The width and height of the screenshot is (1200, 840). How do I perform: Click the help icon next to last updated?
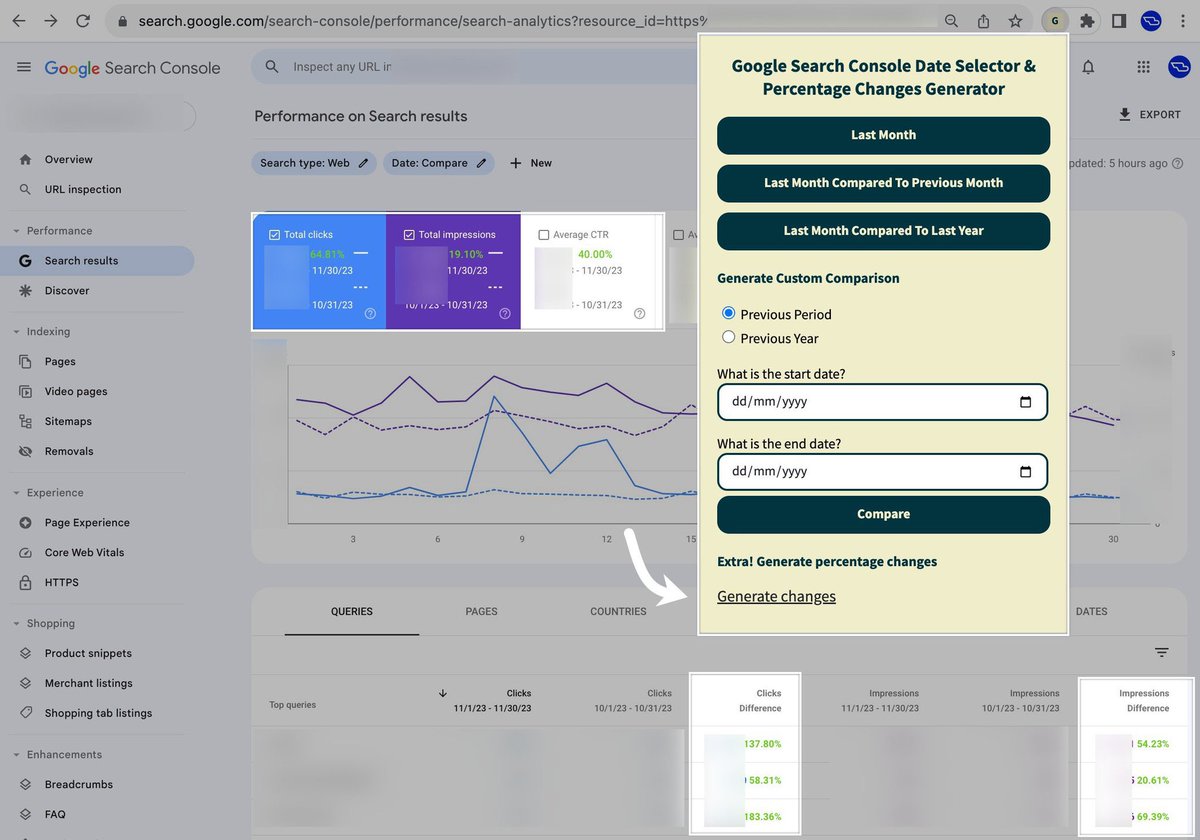tap(1177, 163)
